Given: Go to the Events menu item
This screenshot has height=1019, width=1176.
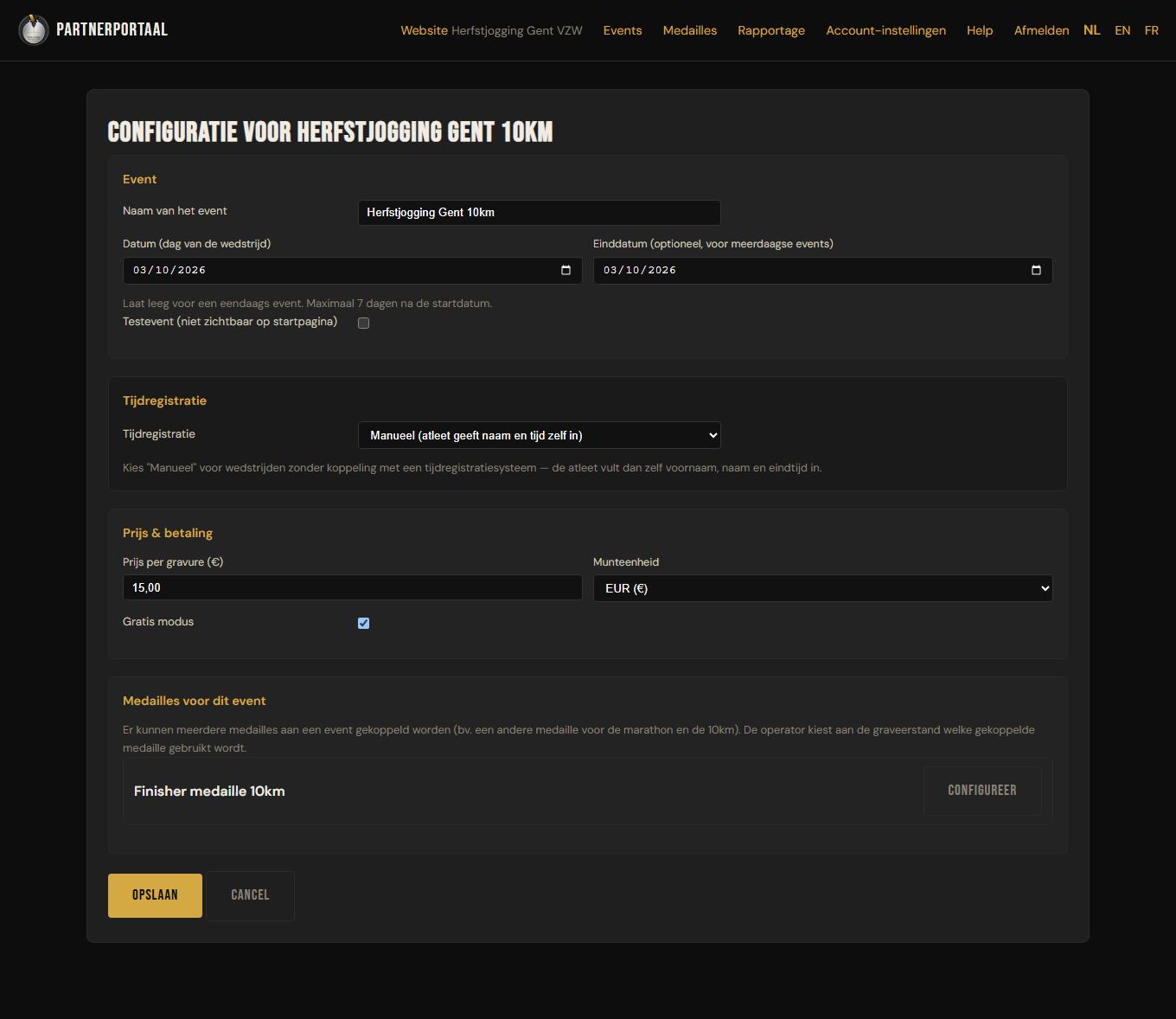Looking at the screenshot, I should (623, 30).
